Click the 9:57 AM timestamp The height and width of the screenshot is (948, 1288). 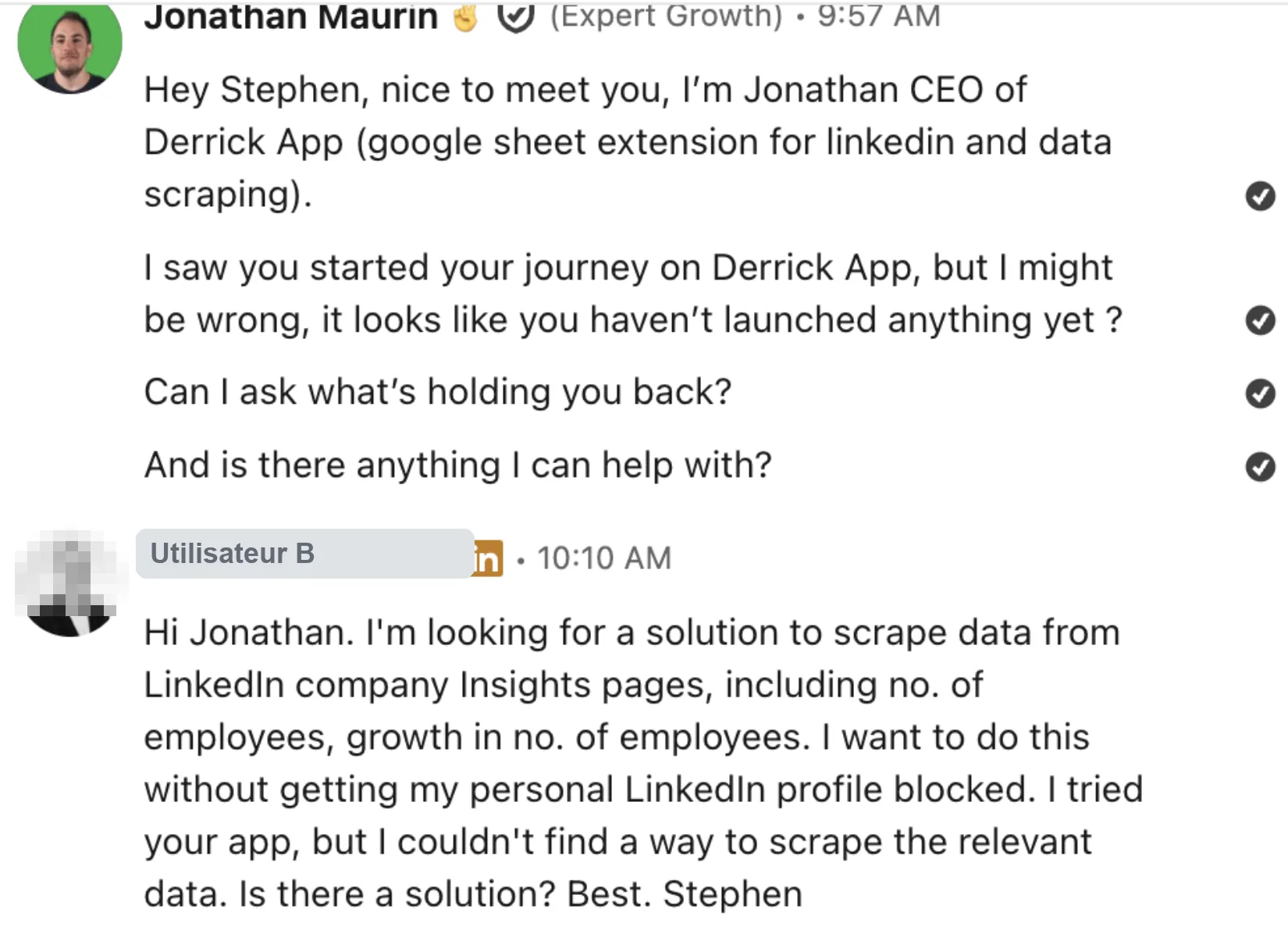click(x=879, y=16)
